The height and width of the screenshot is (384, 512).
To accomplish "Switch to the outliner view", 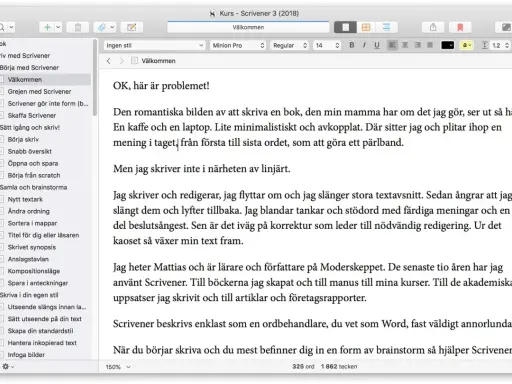I will click(x=386, y=27).
